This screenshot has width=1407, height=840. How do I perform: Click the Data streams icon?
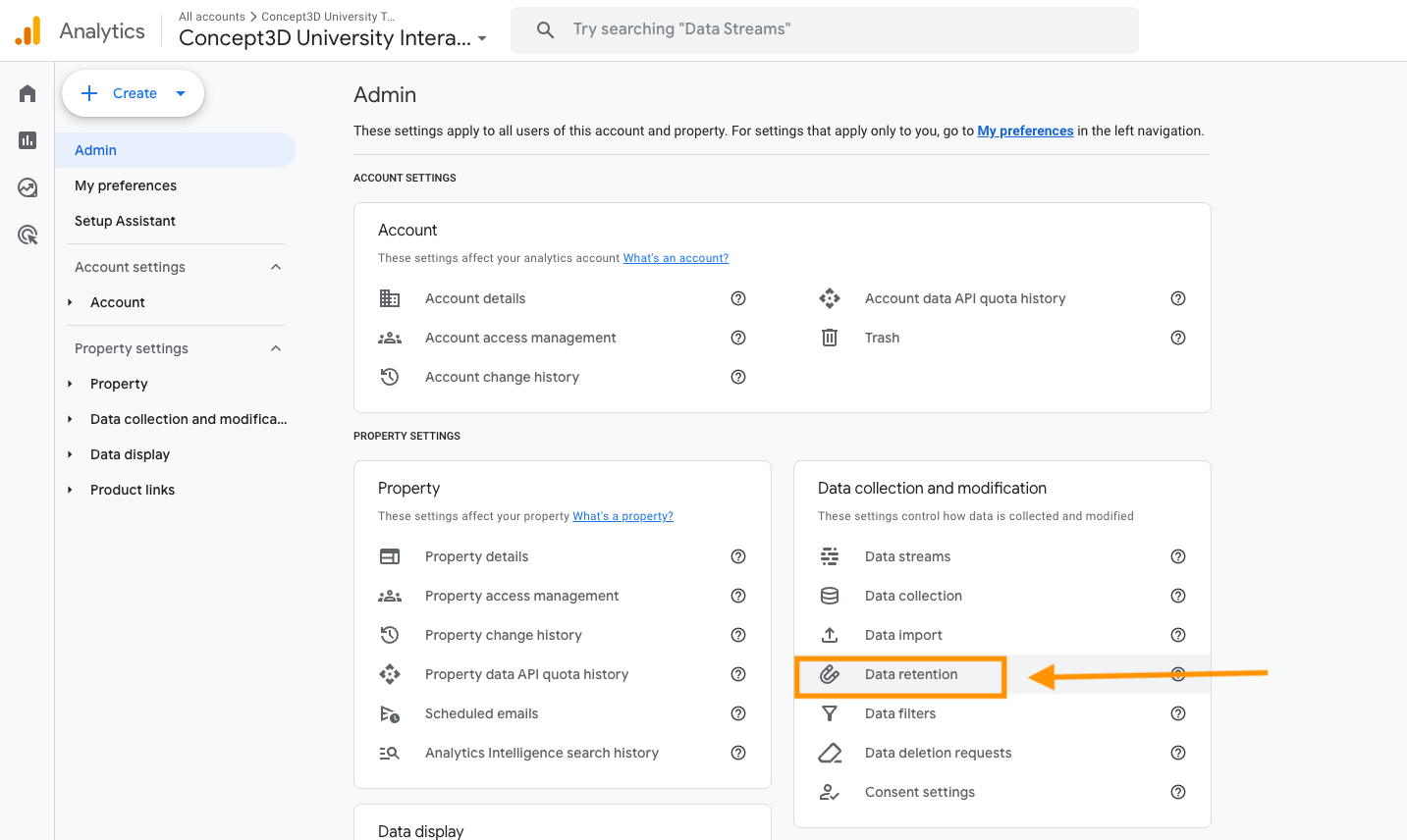pos(830,556)
